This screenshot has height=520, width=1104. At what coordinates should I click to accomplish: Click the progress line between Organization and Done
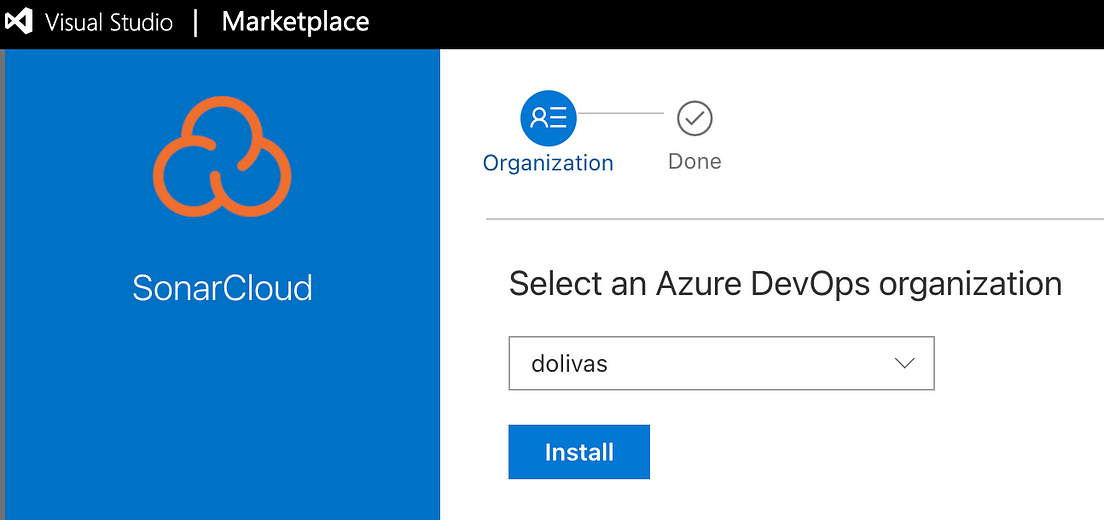620,113
